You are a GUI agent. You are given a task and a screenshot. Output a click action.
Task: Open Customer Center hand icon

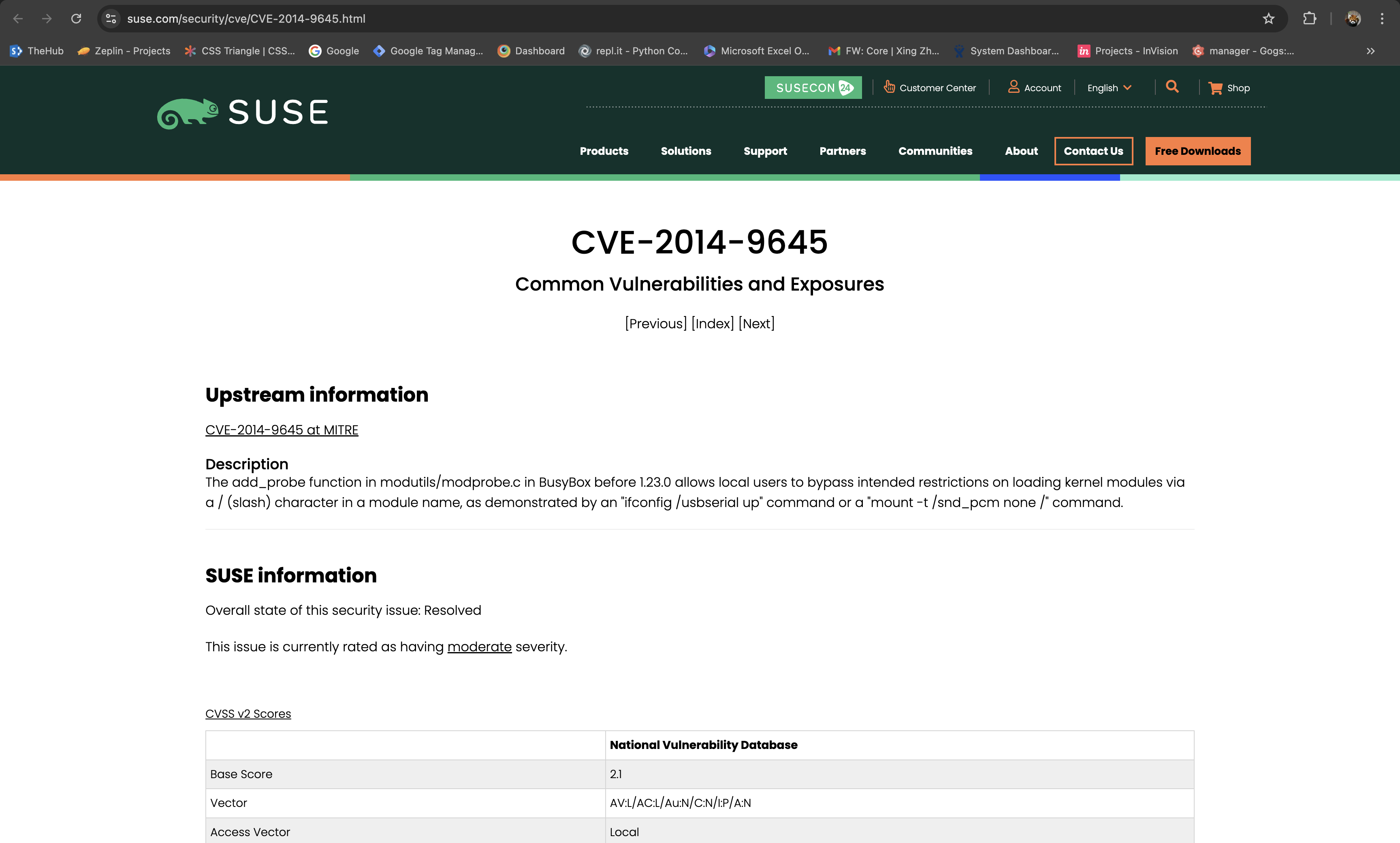pyautogui.click(x=889, y=87)
